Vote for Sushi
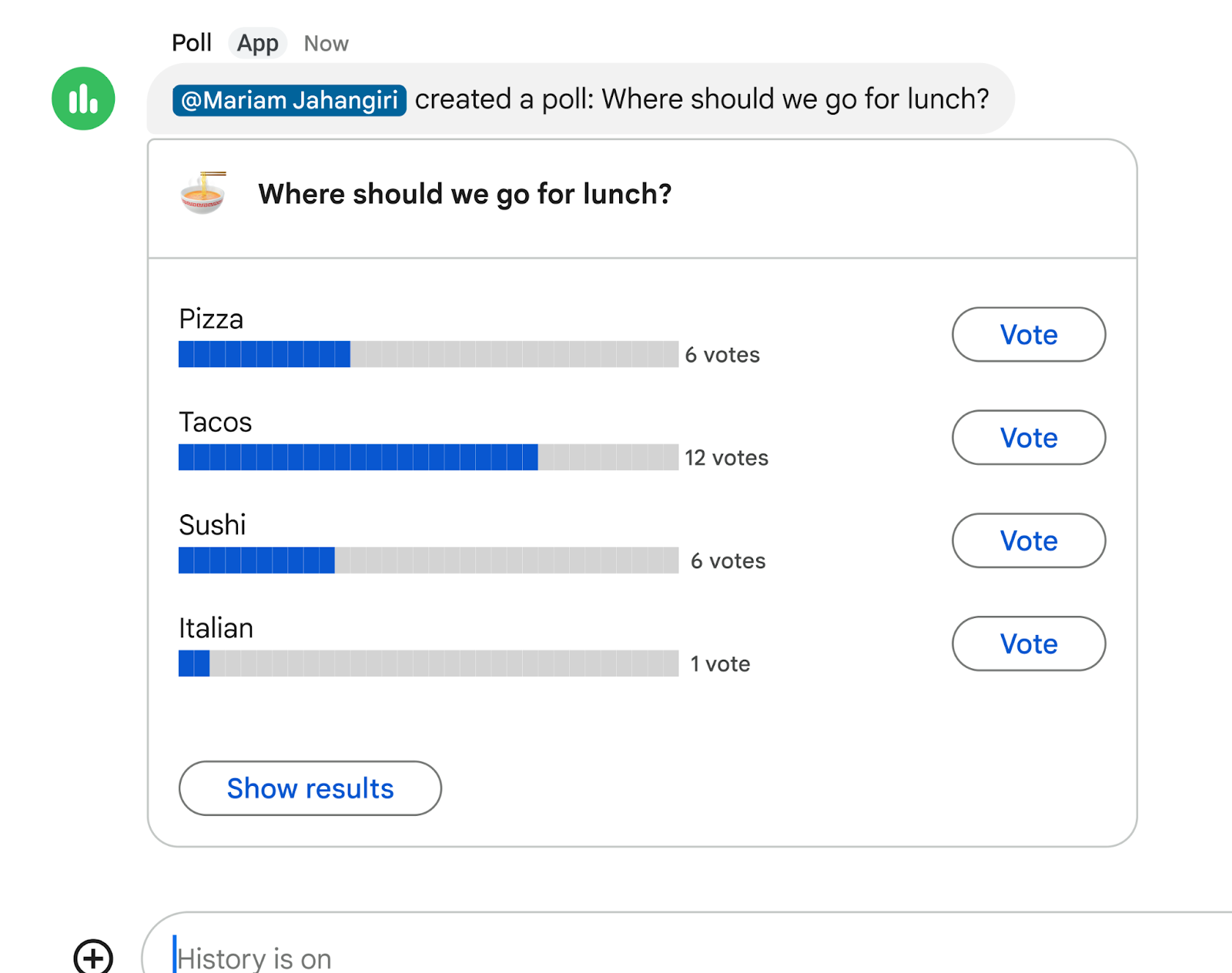Viewport: 1232px width, 973px height. coord(1029,540)
